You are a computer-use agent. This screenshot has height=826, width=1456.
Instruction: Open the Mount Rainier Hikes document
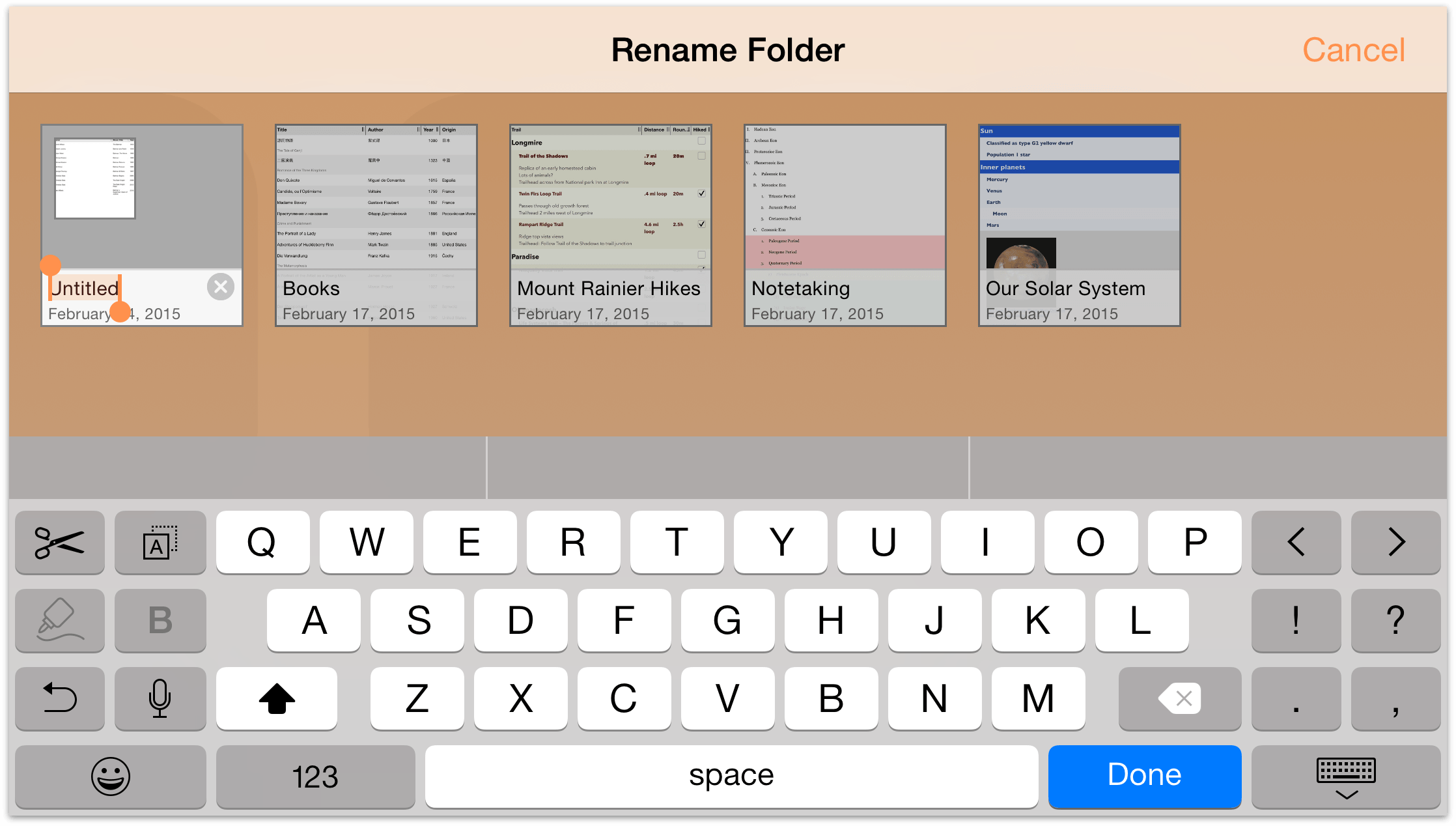coord(611,225)
